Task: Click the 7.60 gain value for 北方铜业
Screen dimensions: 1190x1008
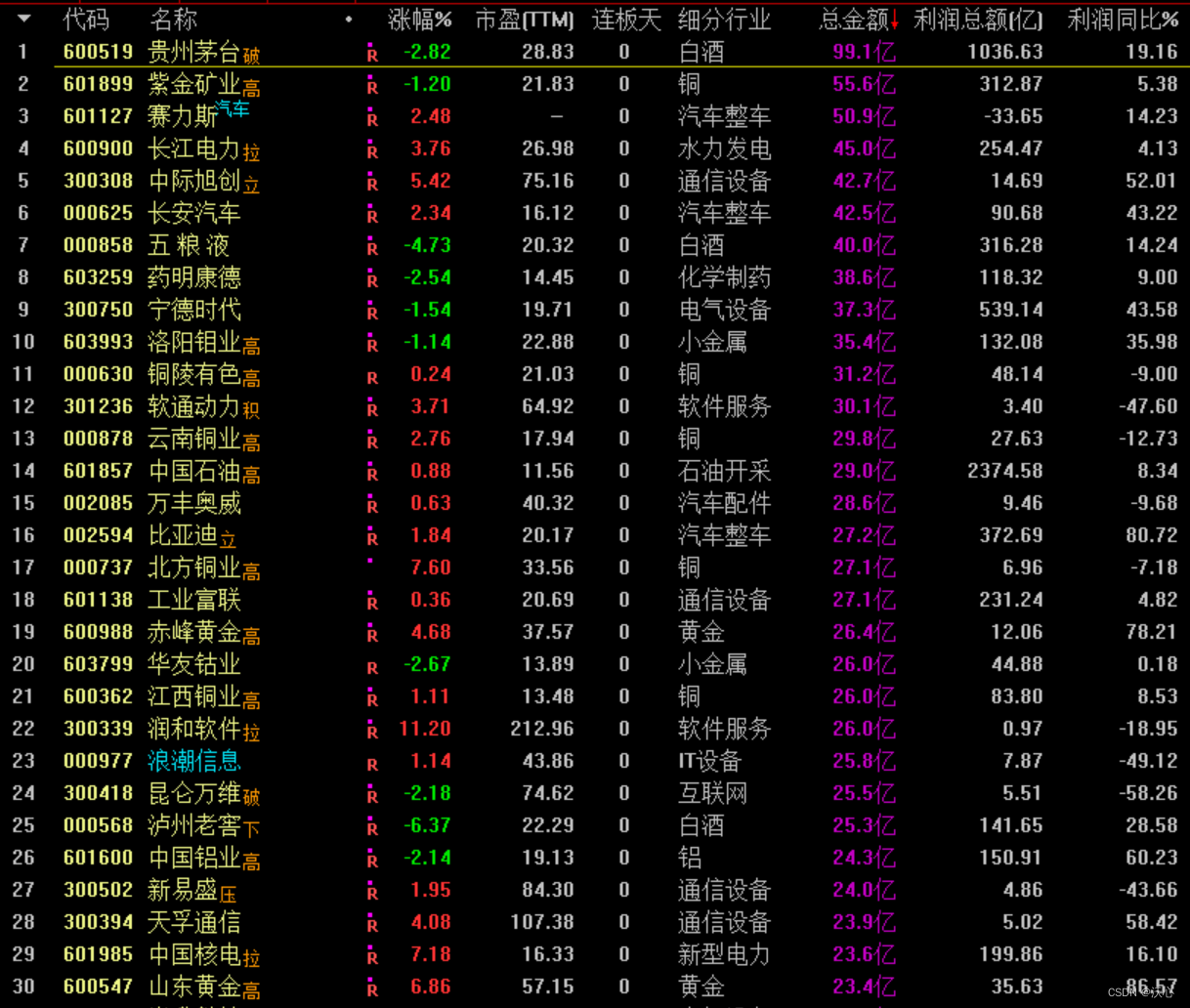Action: [x=431, y=567]
